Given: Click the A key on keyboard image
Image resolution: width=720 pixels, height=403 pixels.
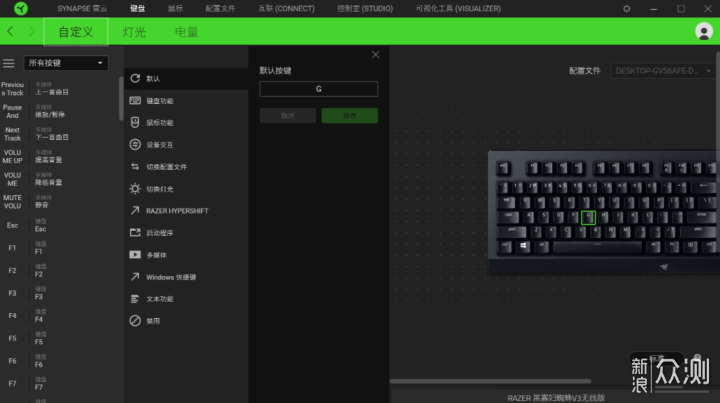Looking at the screenshot, I should pos(529,217).
